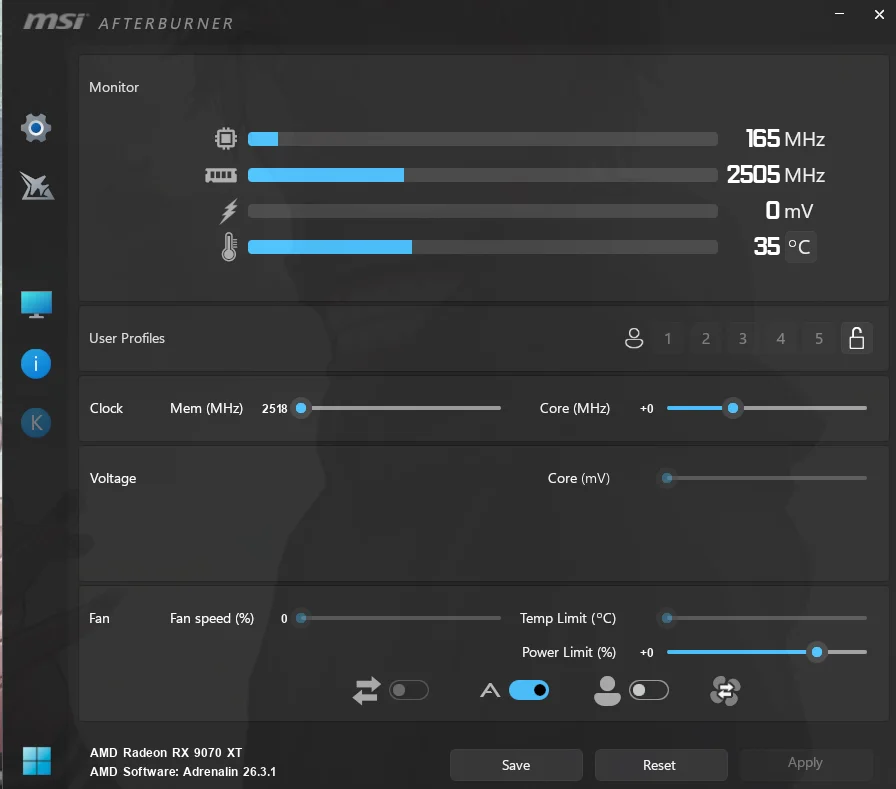The width and height of the screenshot is (896, 789).
Task: Click the 2518 memory clock value
Action: pos(274,408)
